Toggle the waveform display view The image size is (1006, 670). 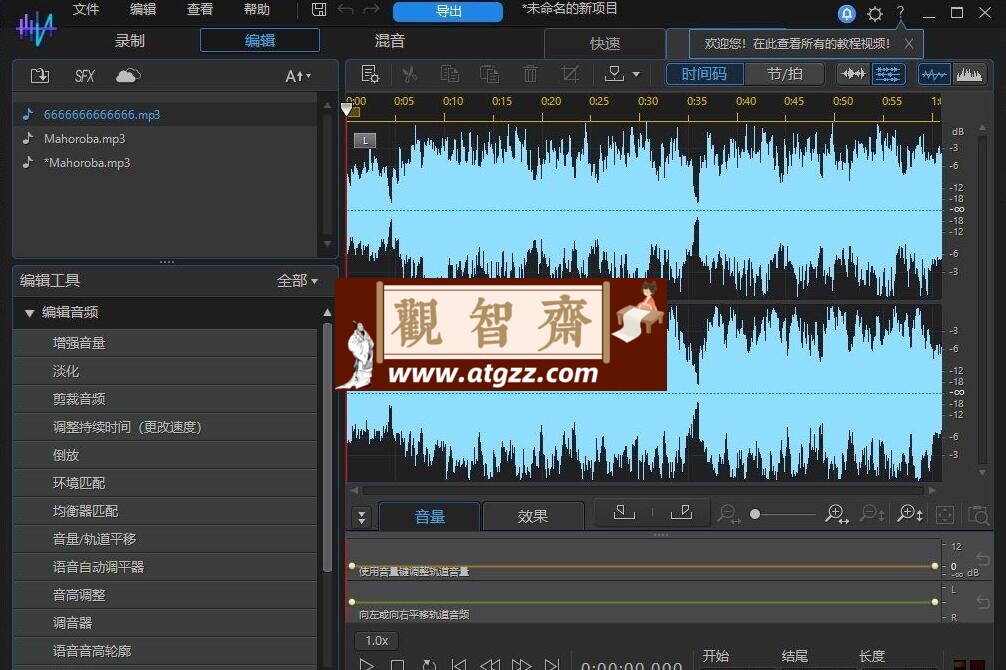pyautogui.click(x=934, y=74)
